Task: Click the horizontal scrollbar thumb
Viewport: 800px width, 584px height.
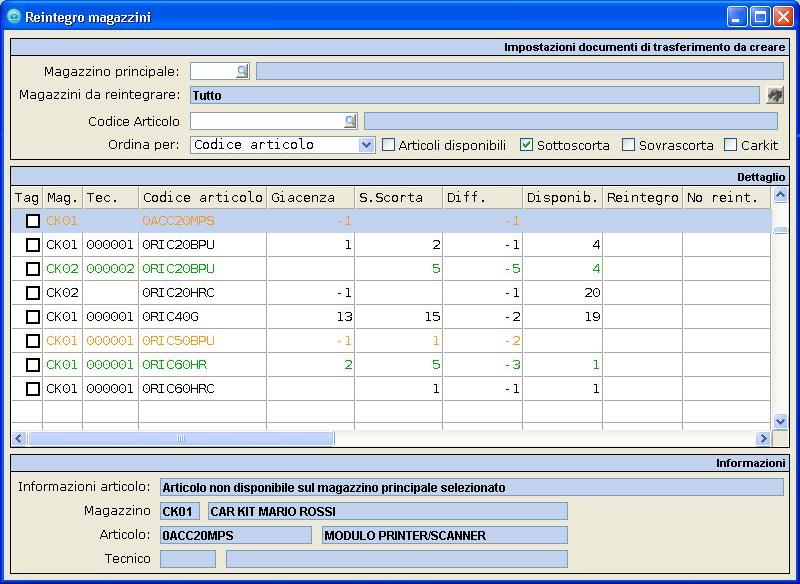Action: pos(181,438)
